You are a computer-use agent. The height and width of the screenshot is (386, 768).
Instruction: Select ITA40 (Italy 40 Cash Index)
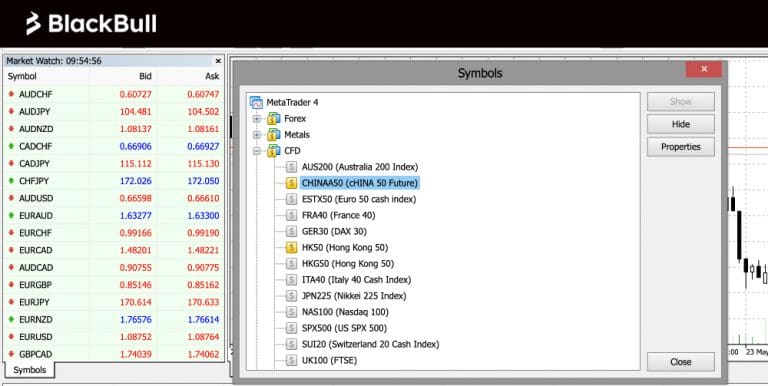tap(356, 280)
